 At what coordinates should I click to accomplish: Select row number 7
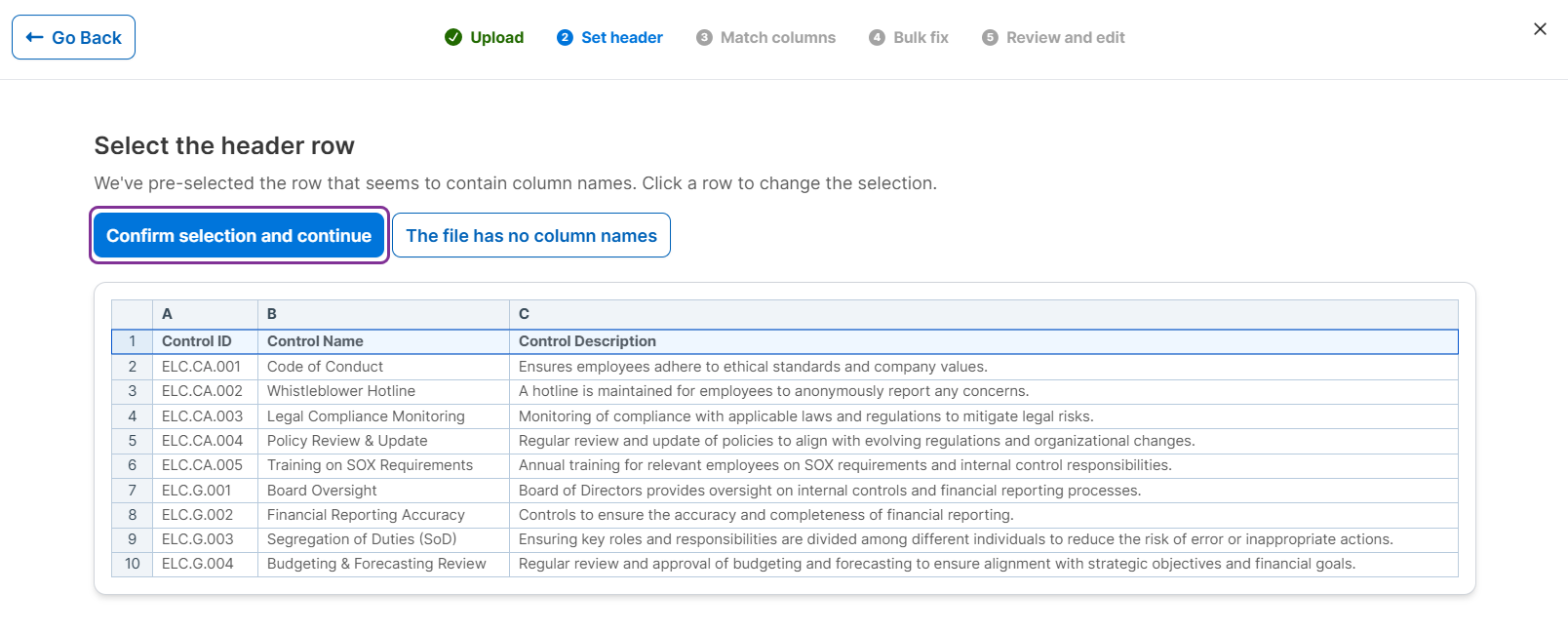tap(133, 491)
